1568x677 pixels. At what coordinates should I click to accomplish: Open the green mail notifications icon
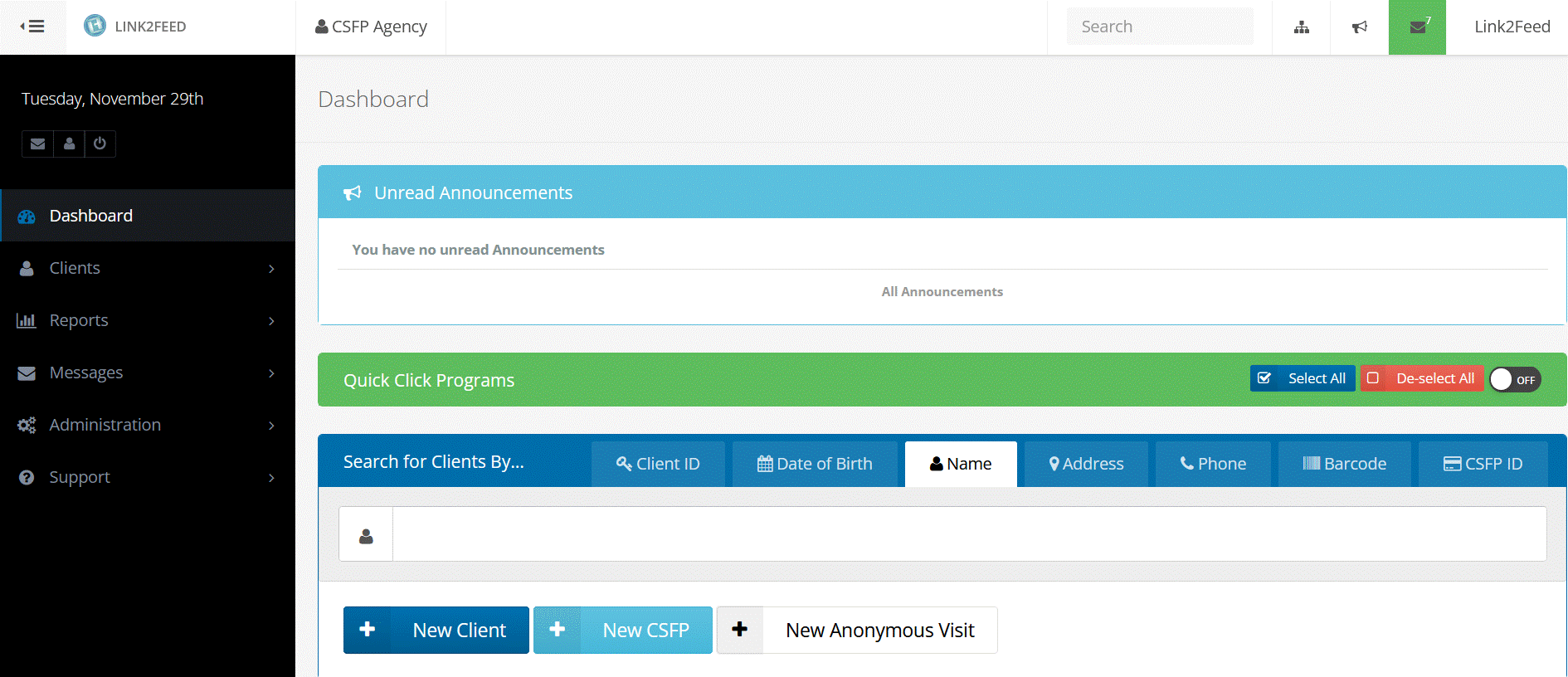click(1417, 27)
